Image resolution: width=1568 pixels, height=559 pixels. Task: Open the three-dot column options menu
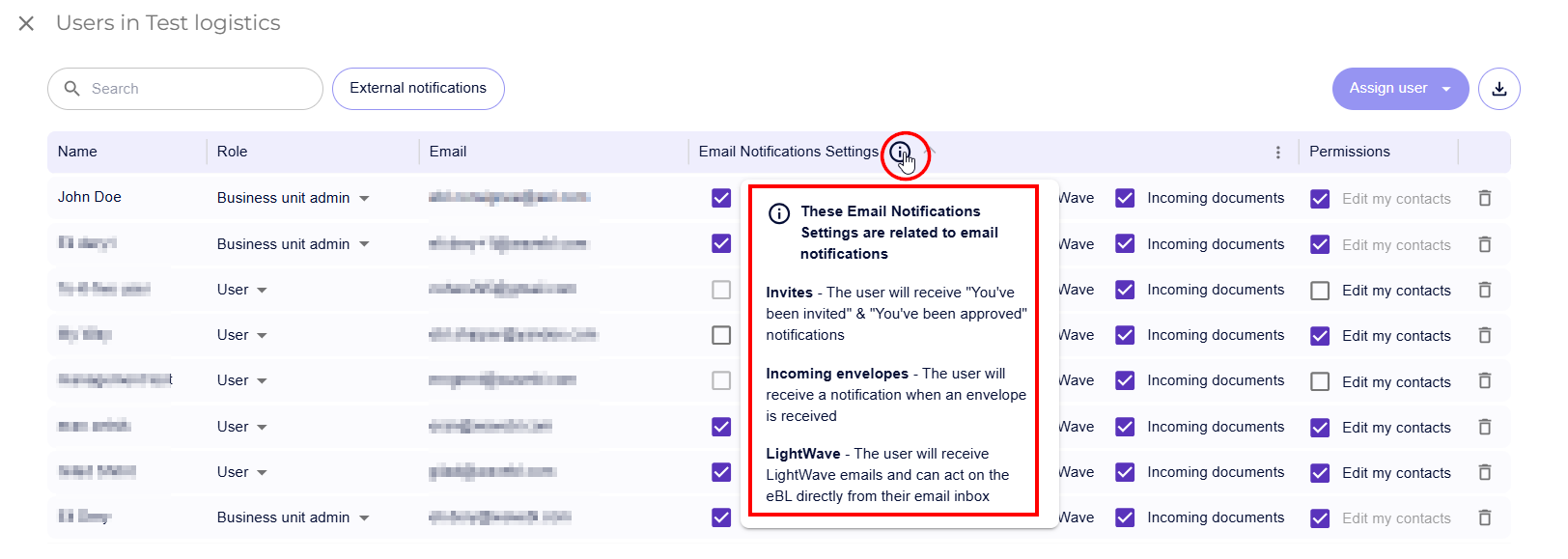pyautogui.click(x=1277, y=153)
